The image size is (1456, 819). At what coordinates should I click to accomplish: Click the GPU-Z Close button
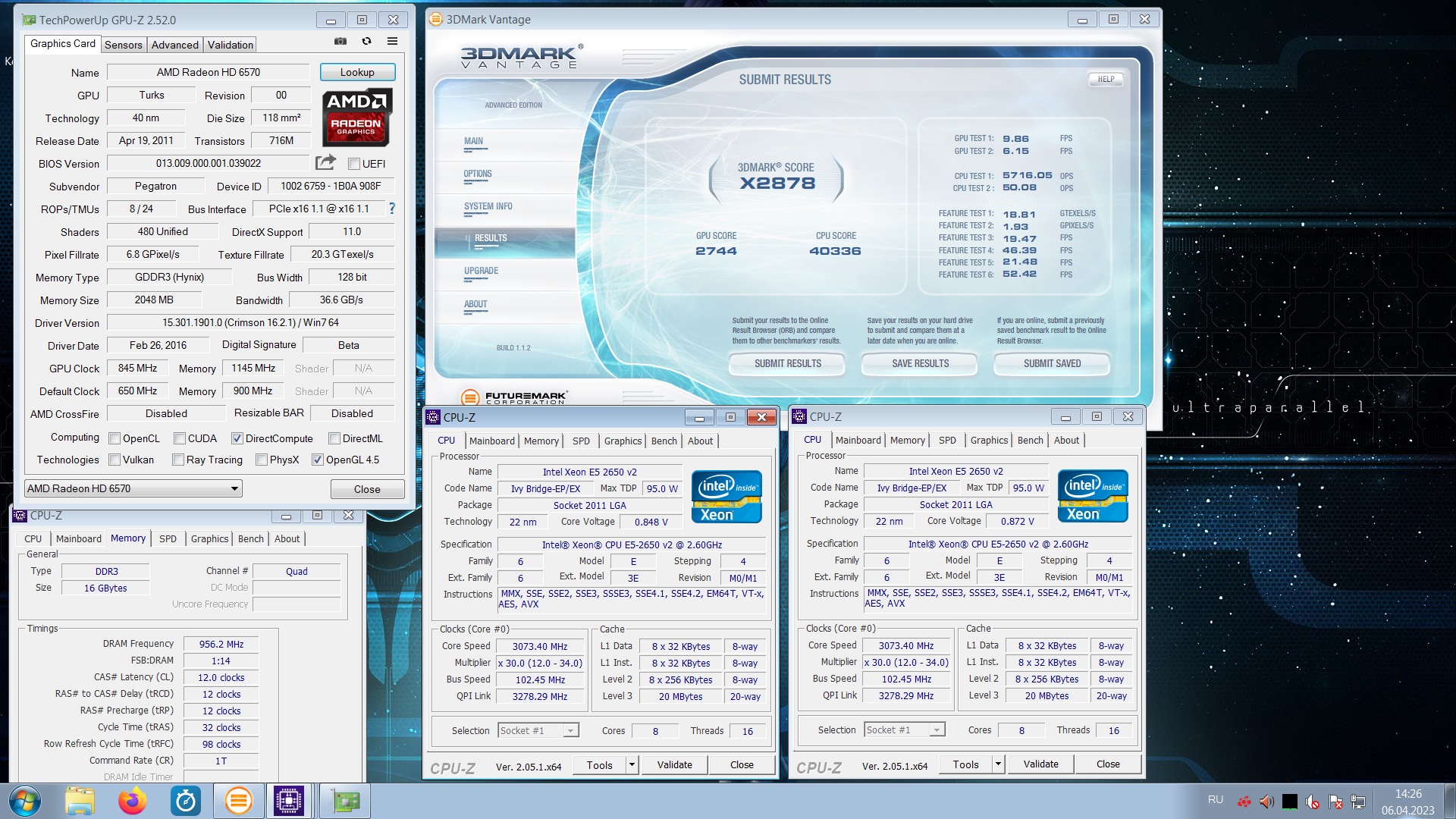pyautogui.click(x=367, y=489)
